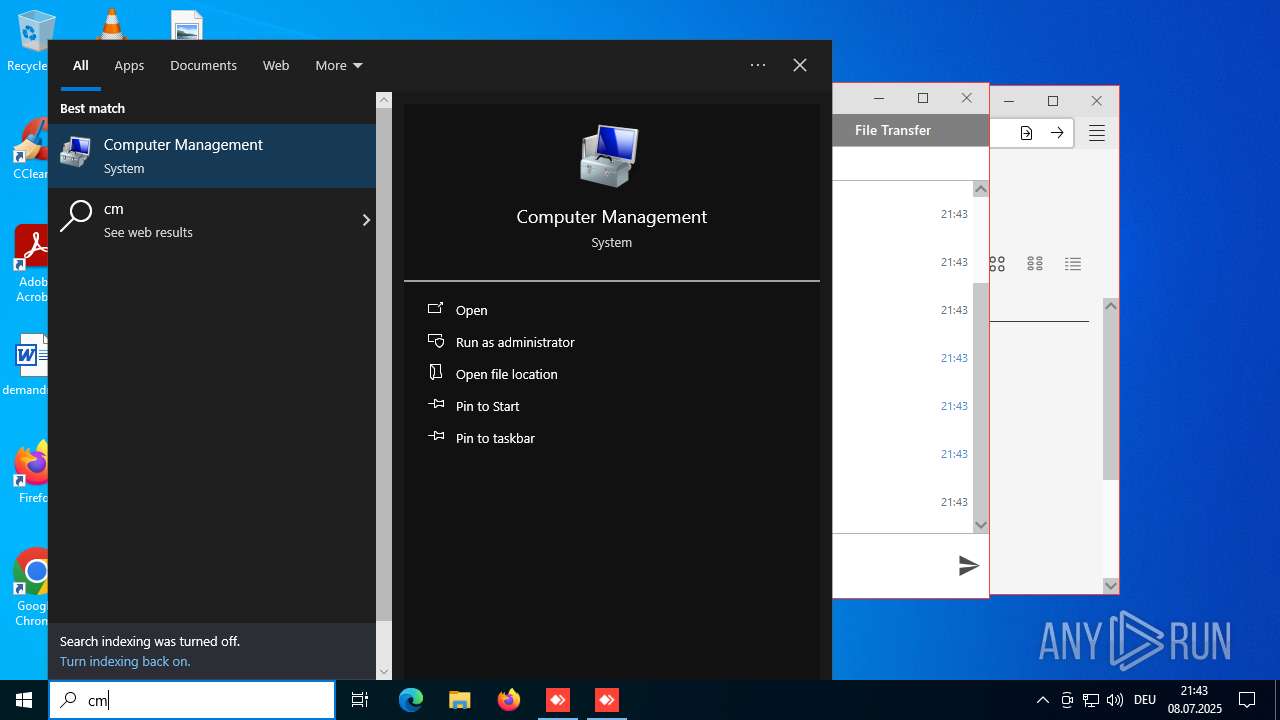Click the send message arrow in chat window
Screen dimensions: 1280x720
(x=968, y=566)
